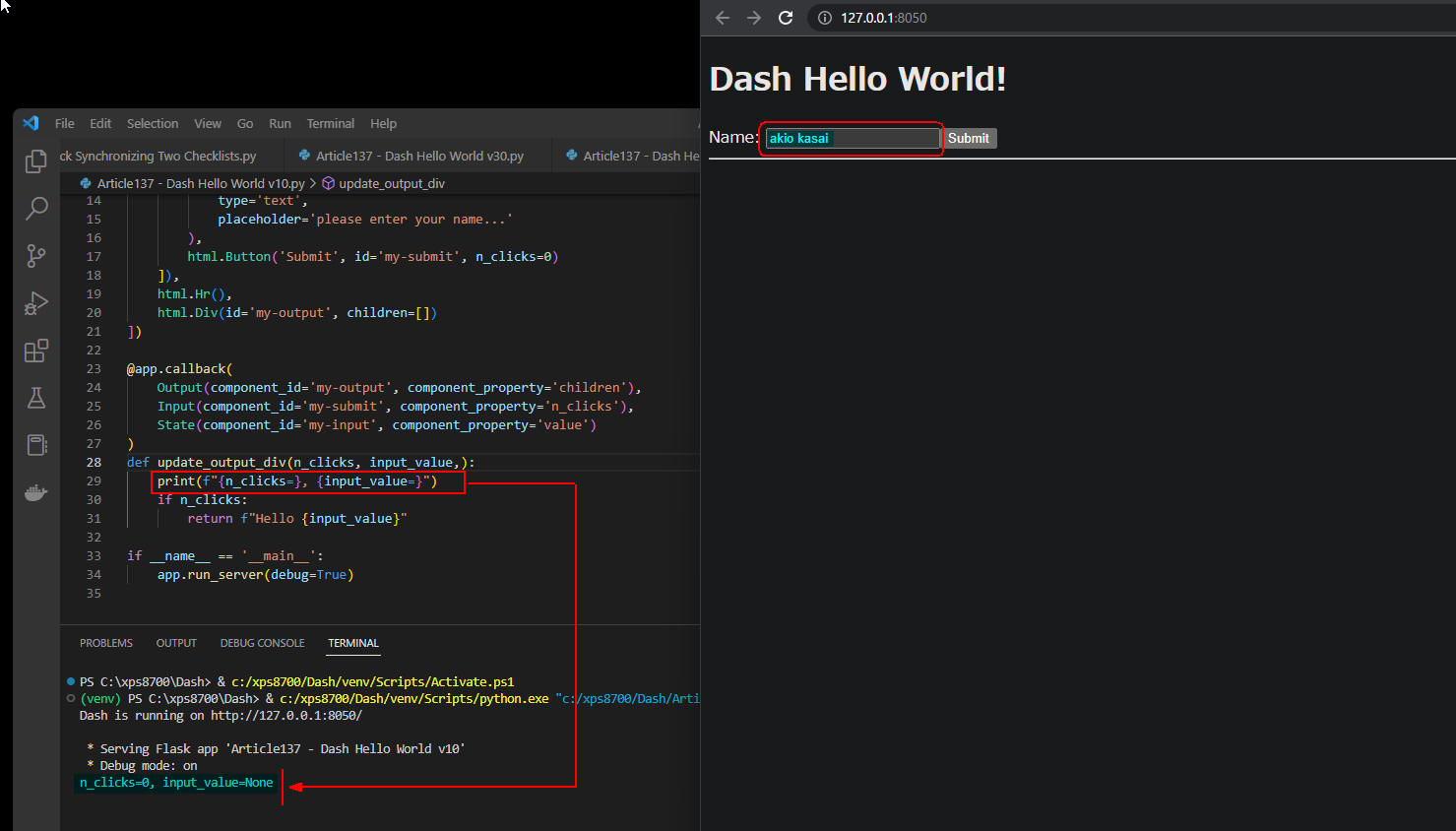1456x831 pixels.
Task: Click the VS Code logo icon
Action: (x=31, y=123)
